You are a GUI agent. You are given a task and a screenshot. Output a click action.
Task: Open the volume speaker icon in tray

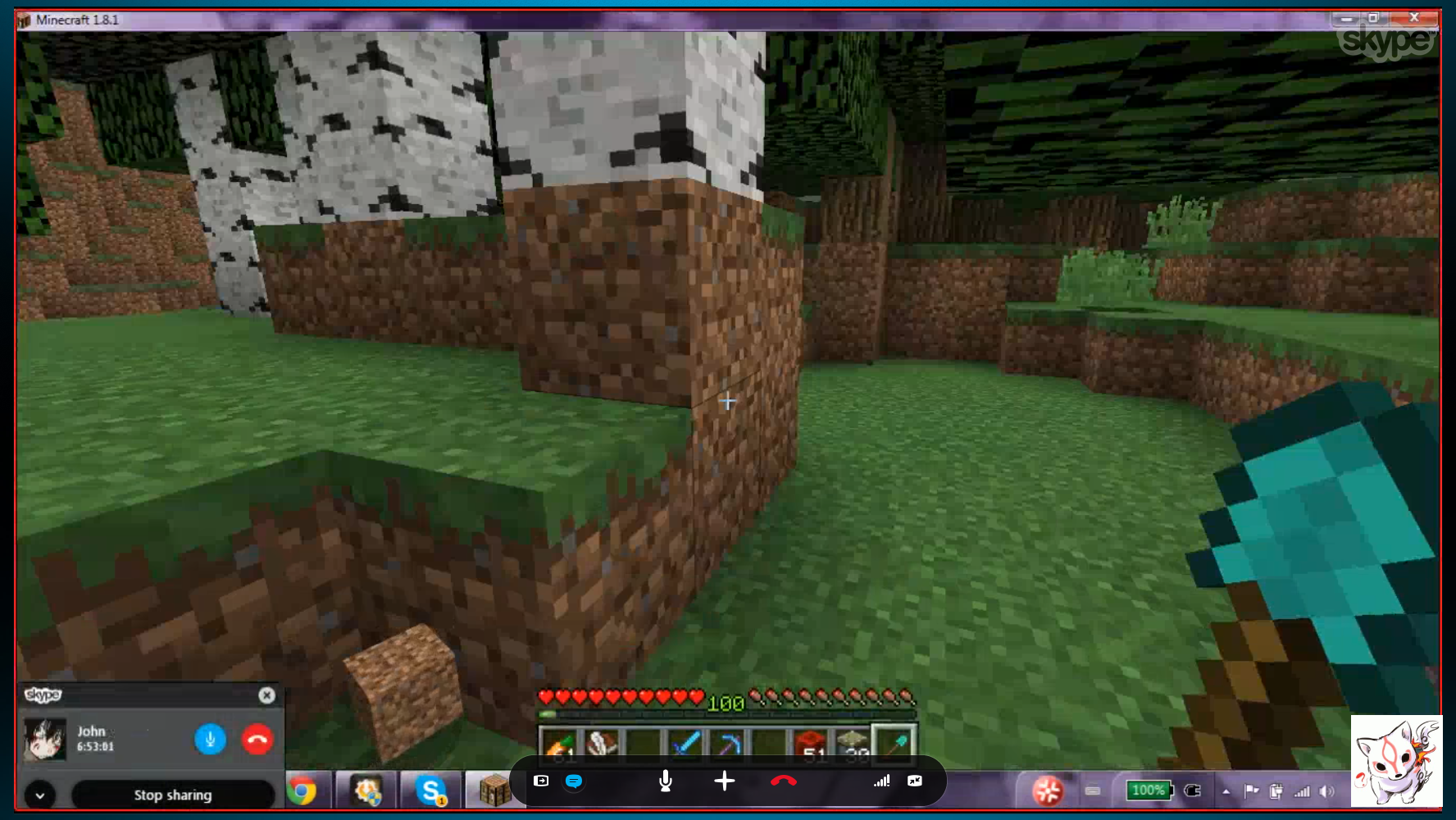[1327, 791]
